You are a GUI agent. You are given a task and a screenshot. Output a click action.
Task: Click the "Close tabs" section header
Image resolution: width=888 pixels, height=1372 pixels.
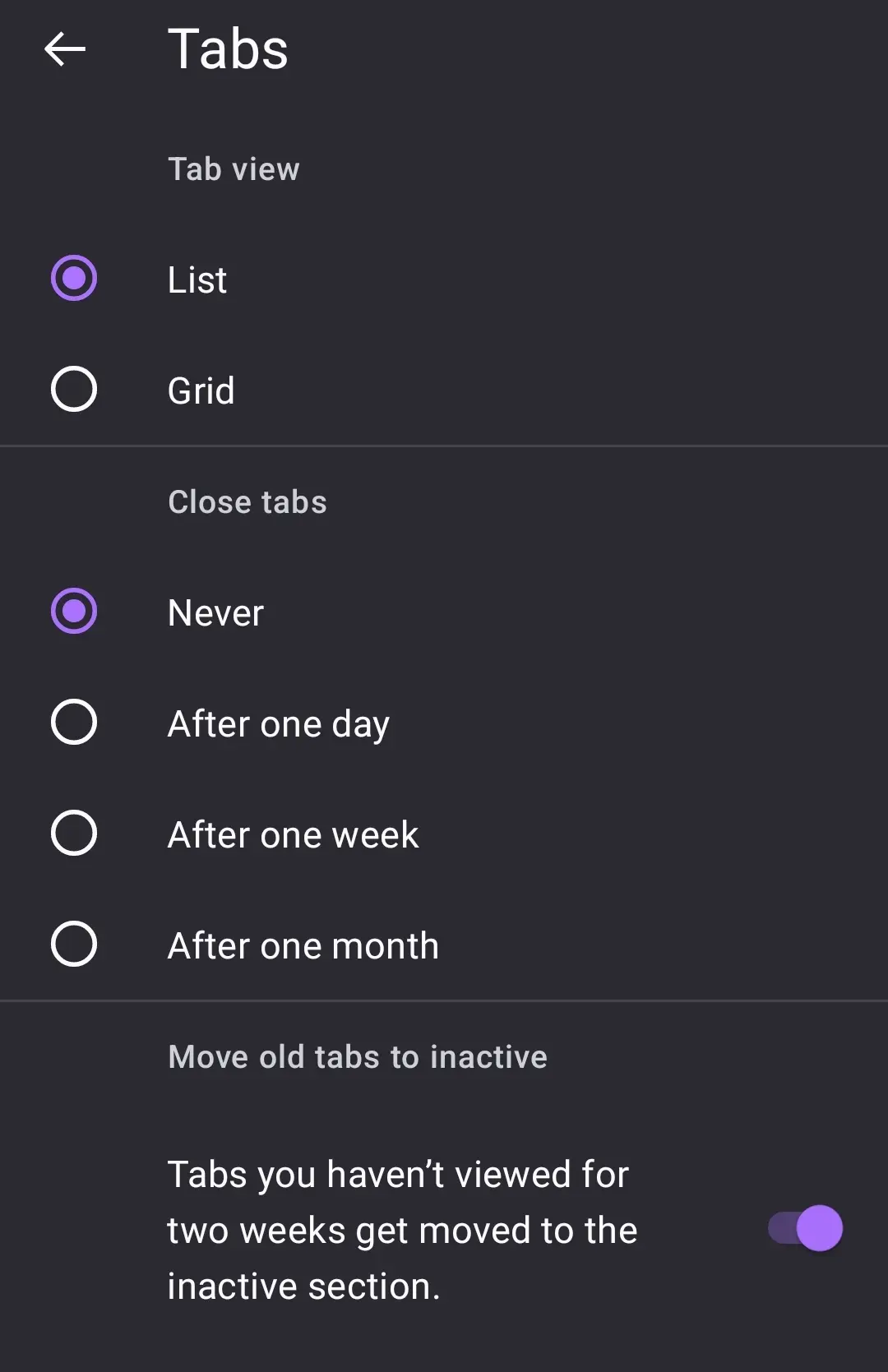[247, 502]
